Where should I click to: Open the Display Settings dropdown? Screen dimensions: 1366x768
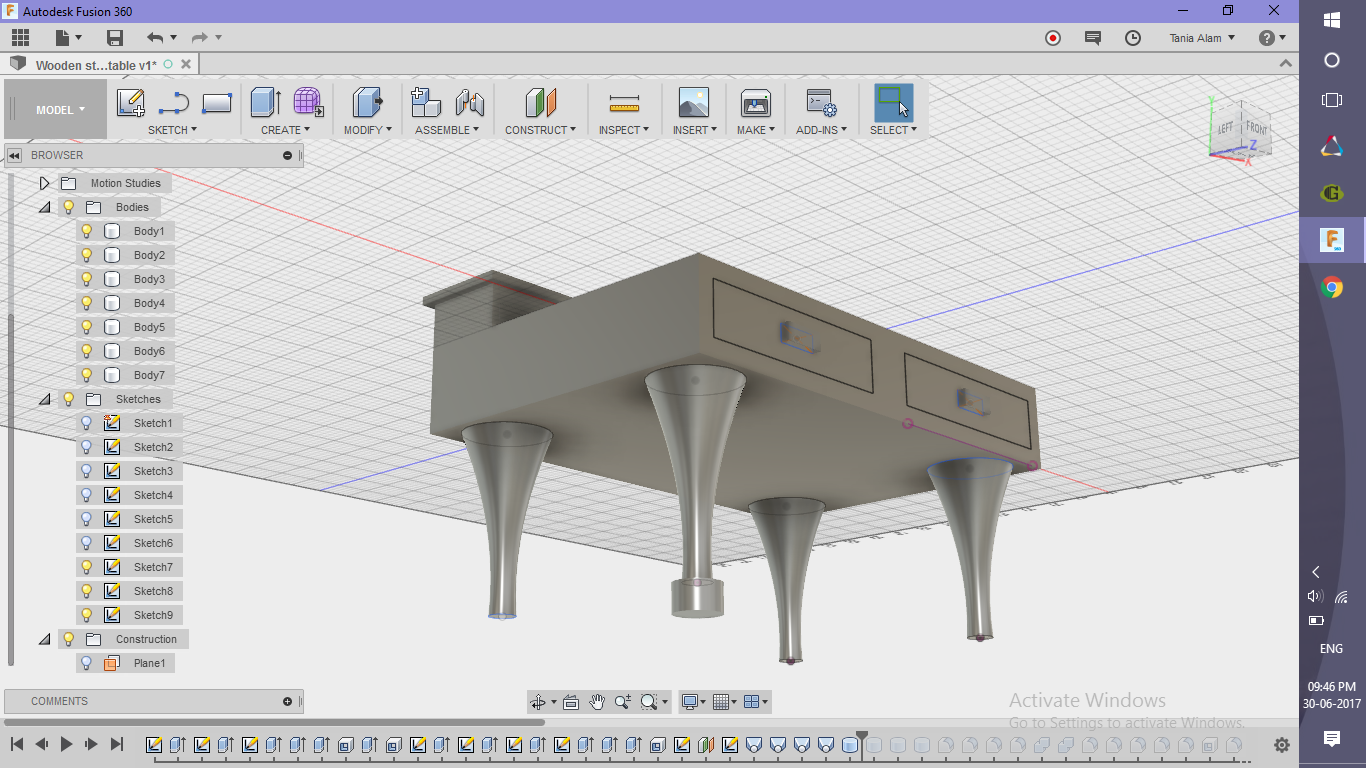693,702
